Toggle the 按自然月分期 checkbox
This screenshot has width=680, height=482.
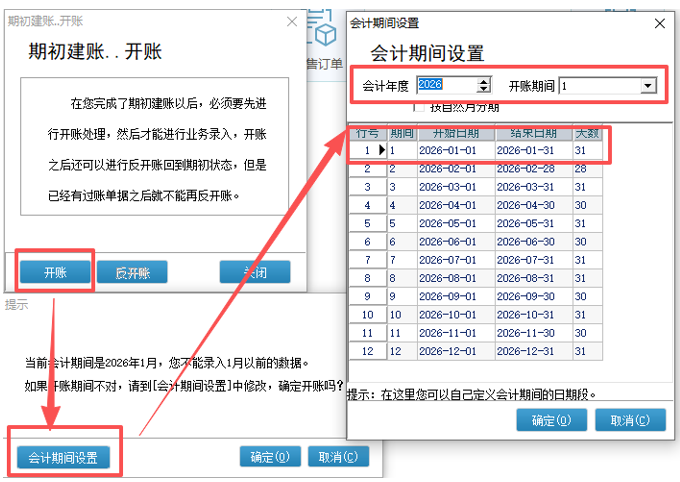[417, 106]
